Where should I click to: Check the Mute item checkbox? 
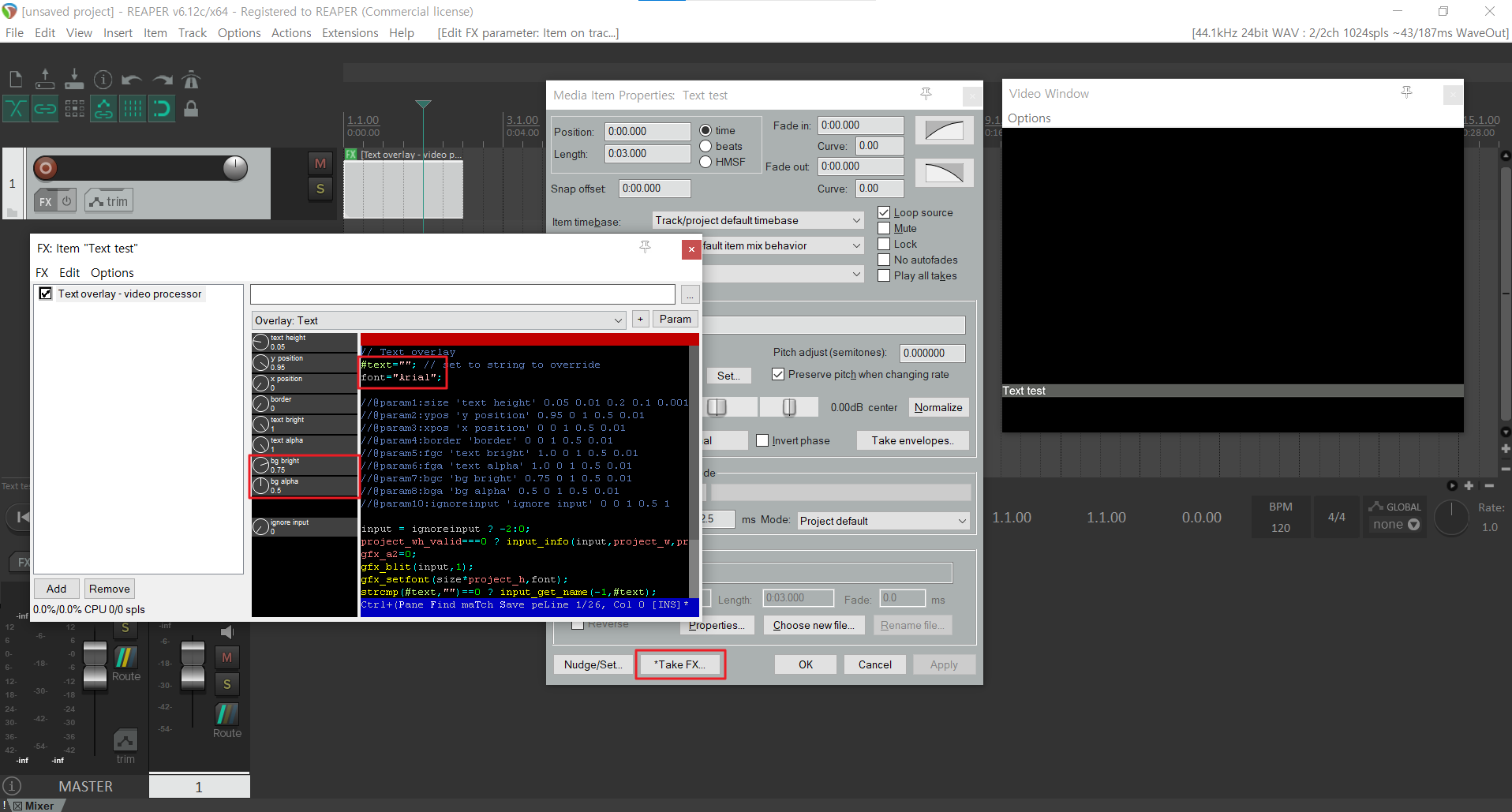click(884, 228)
